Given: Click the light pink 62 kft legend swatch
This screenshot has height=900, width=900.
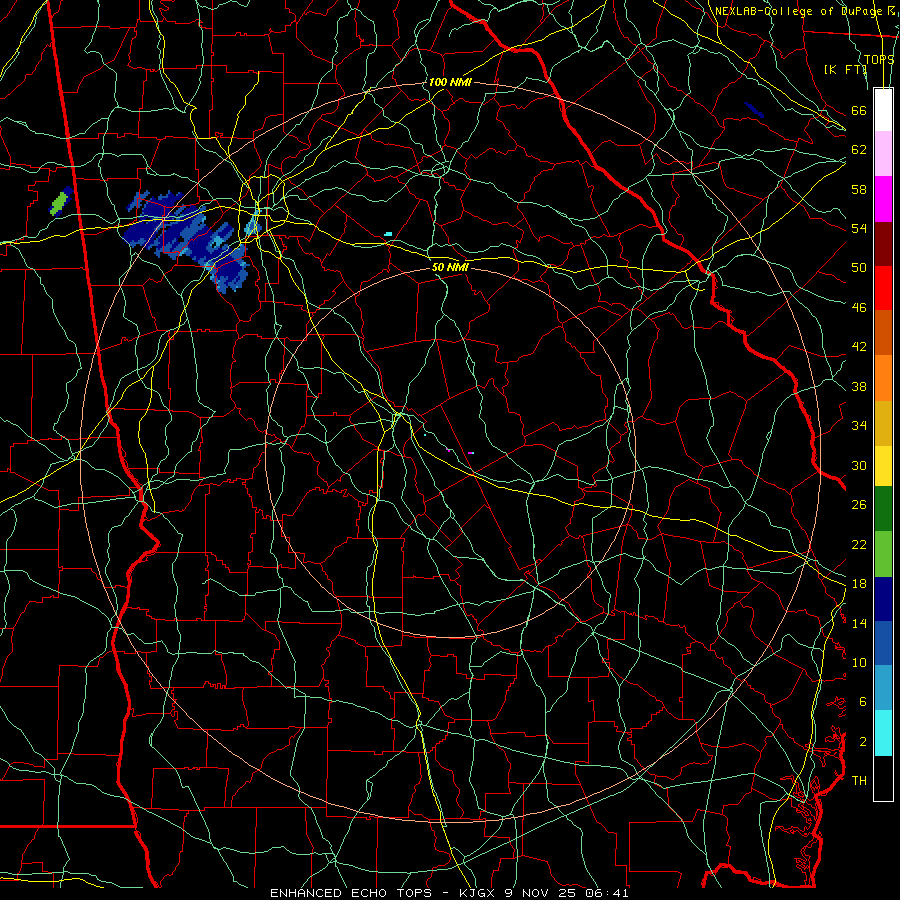Looking at the screenshot, I should (x=883, y=154).
